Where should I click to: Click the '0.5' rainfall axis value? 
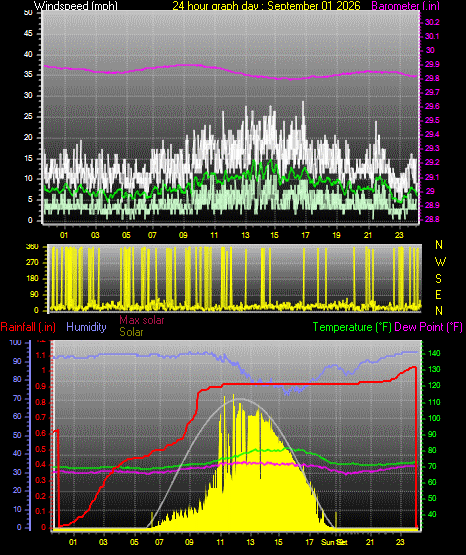41,449
